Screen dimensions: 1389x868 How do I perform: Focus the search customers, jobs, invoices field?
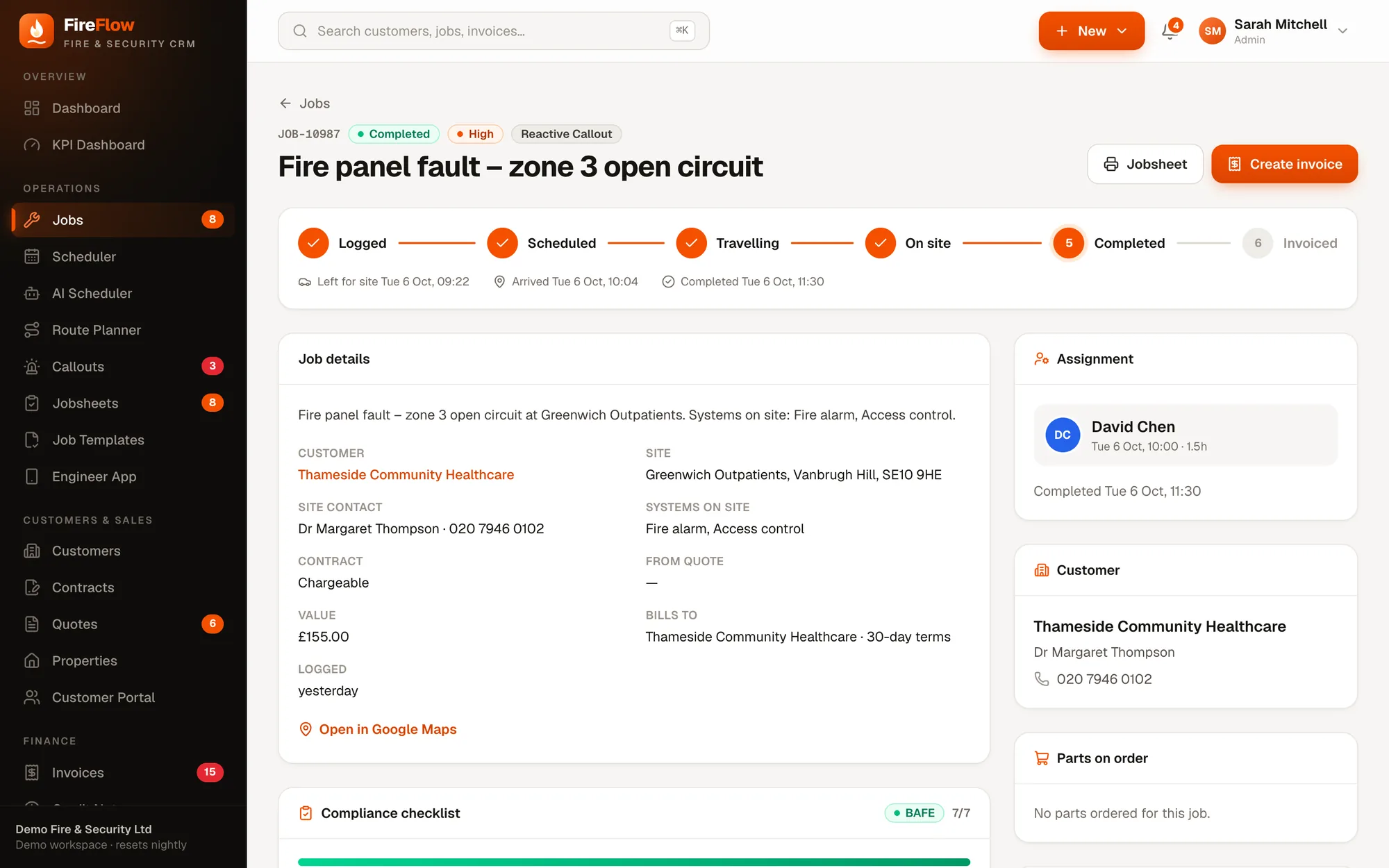click(493, 31)
